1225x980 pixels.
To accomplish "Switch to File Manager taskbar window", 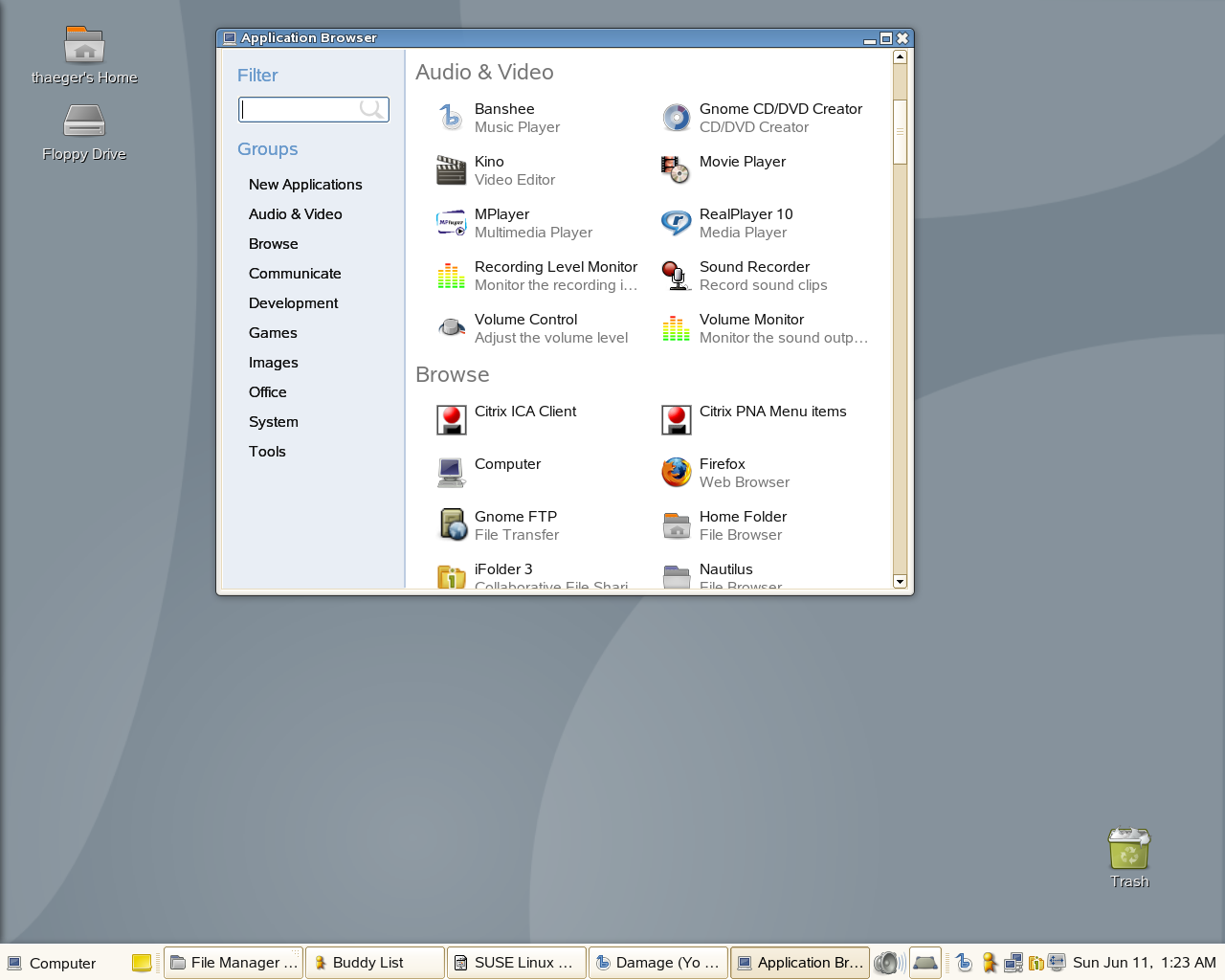I will coord(234,963).
